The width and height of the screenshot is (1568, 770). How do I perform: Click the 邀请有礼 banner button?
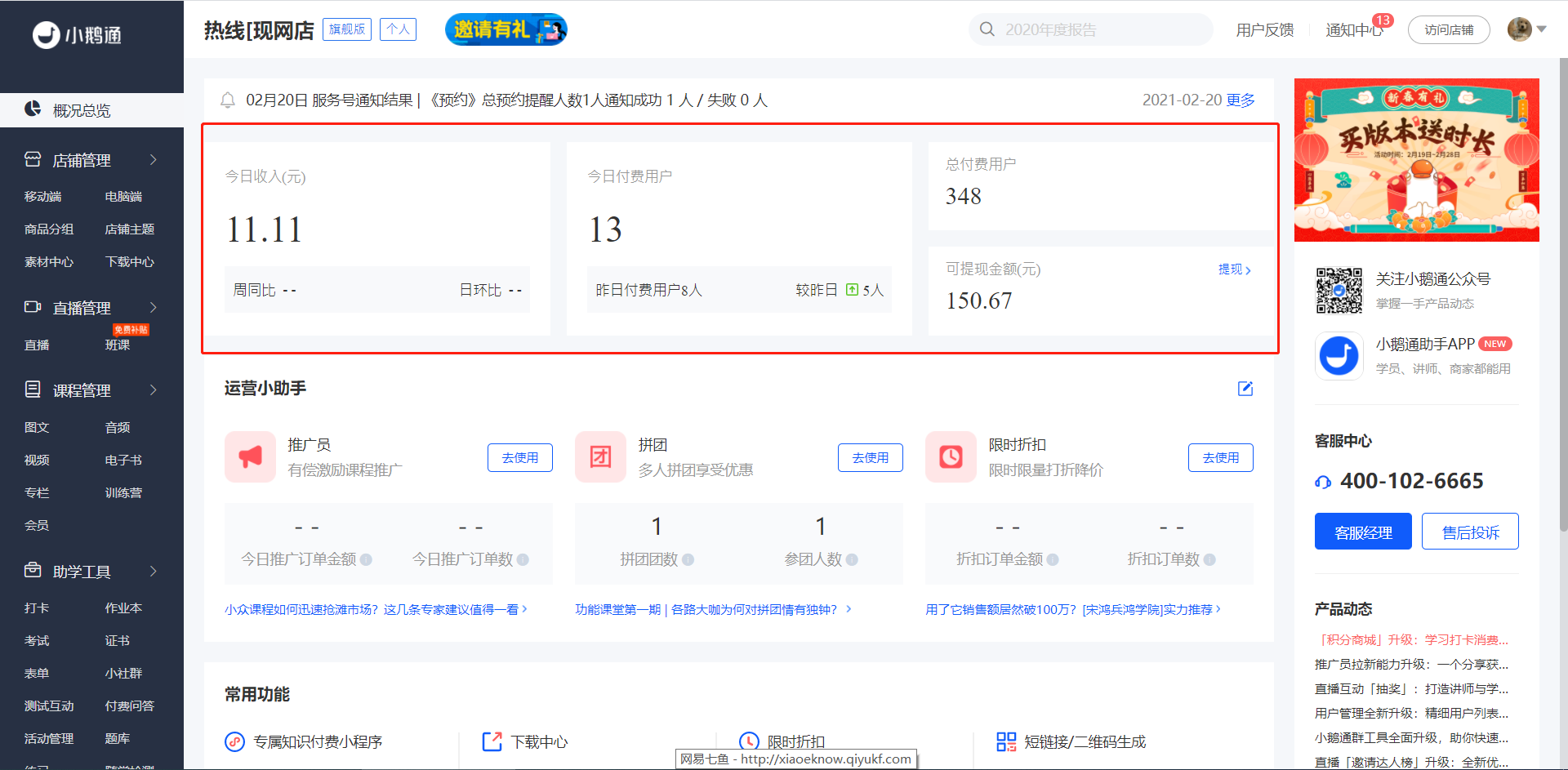tap(506, 29)
